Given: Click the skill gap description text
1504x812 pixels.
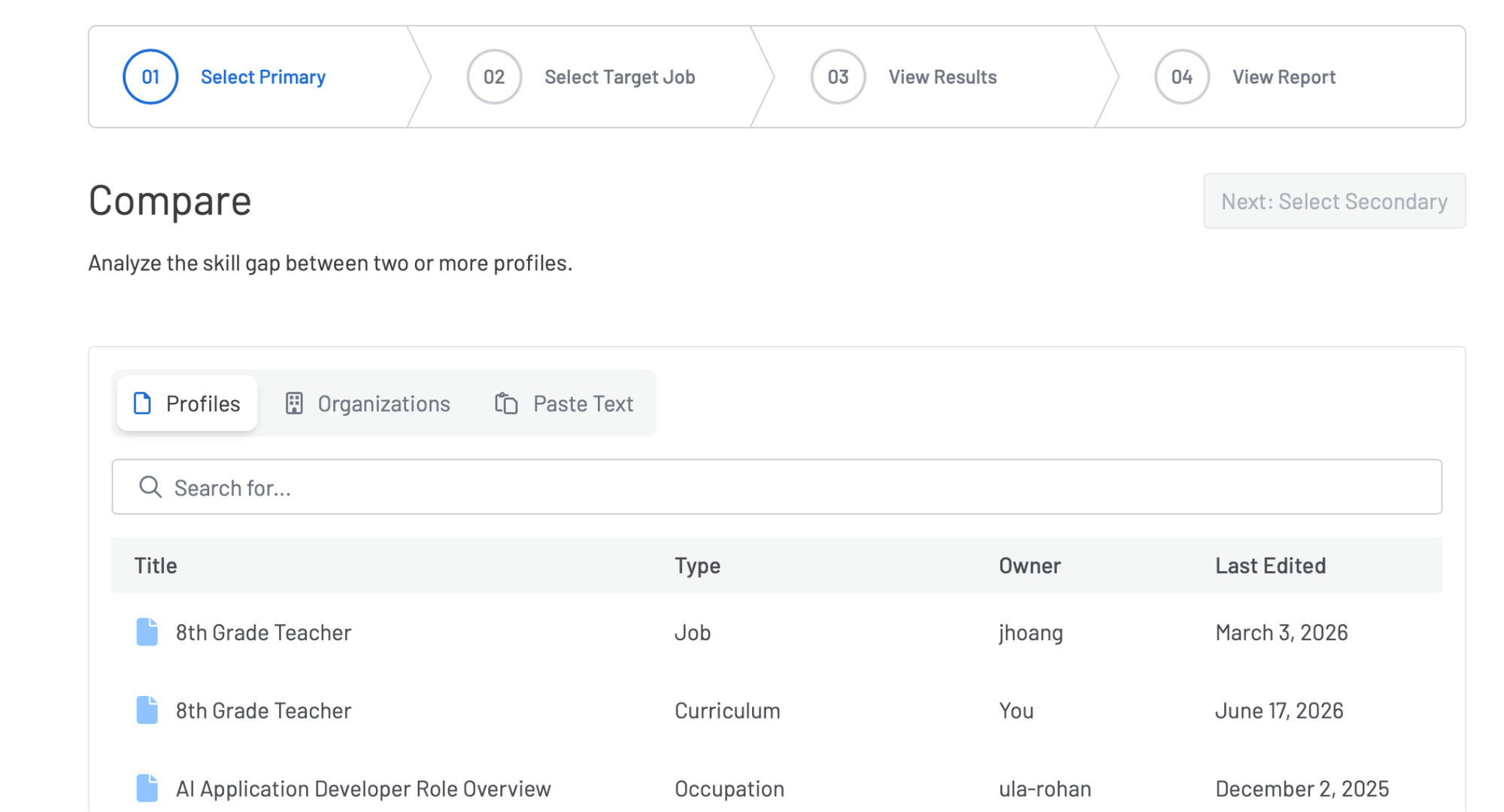Looking at the screenshot, I should 330,263.
